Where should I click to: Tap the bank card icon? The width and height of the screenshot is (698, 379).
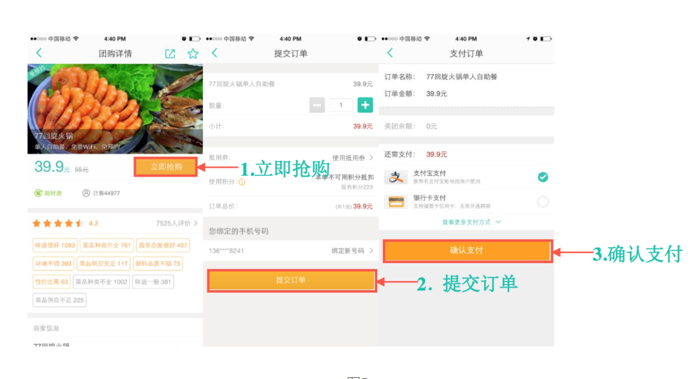396,202
